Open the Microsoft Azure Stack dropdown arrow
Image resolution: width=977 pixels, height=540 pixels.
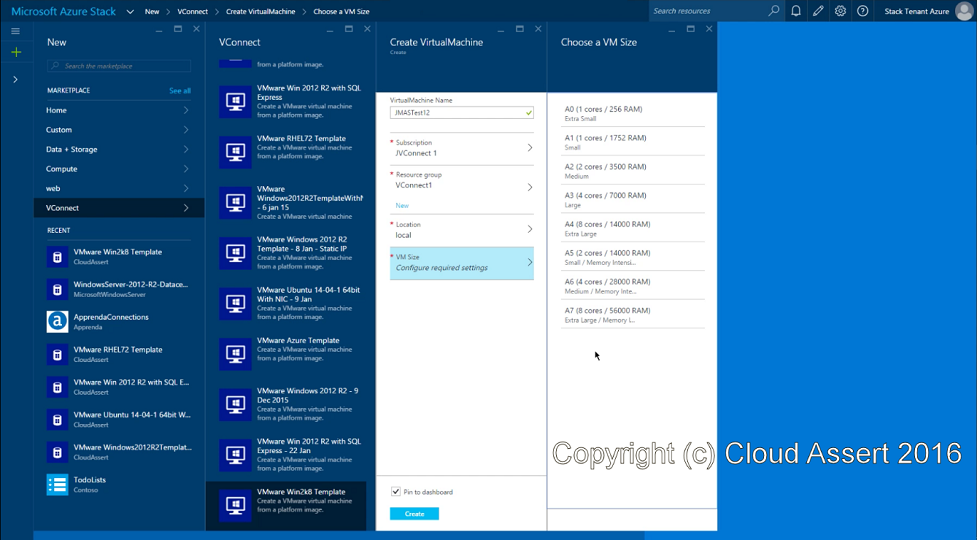[130, 12]
